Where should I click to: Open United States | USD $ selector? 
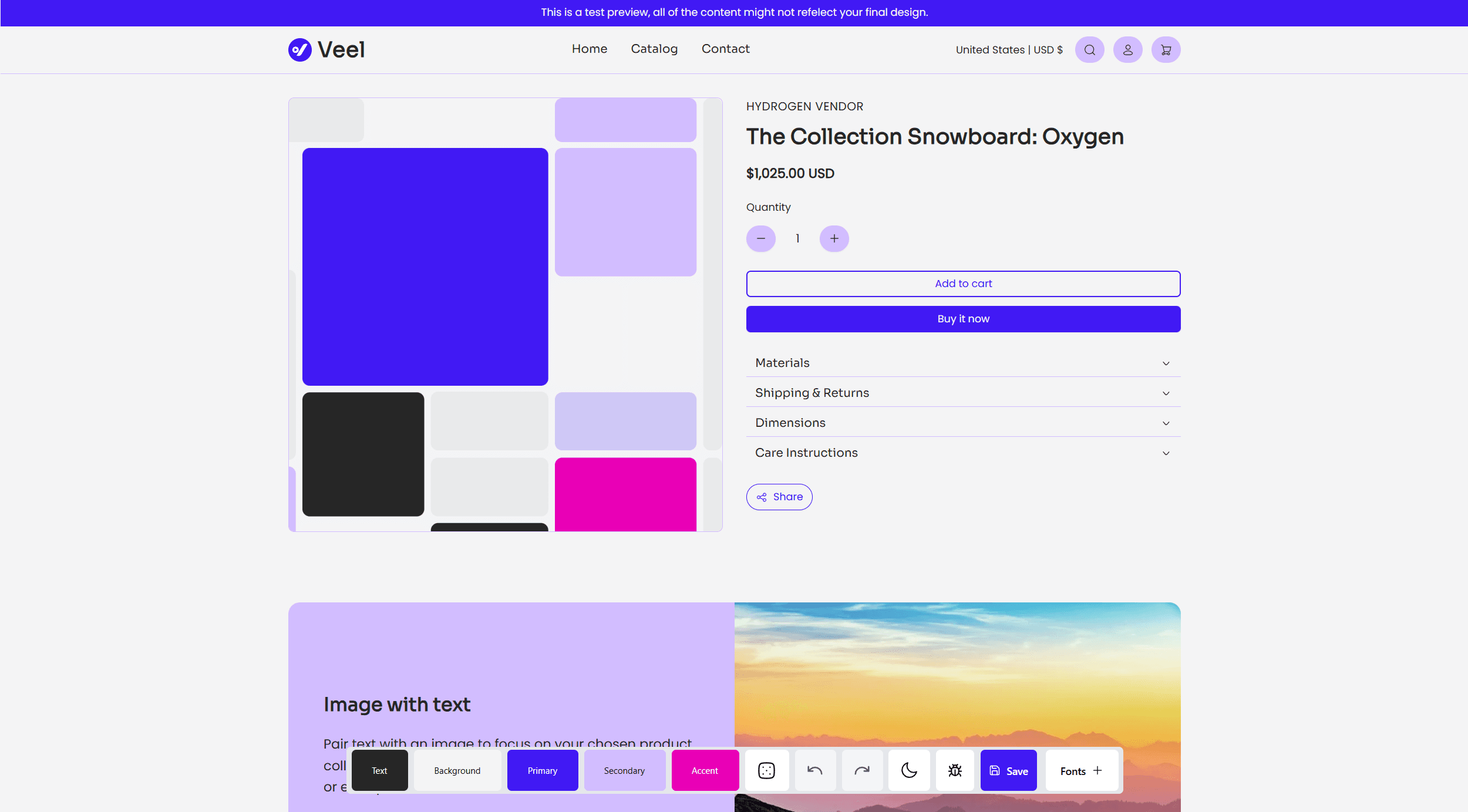click(x=1009, y=50)
